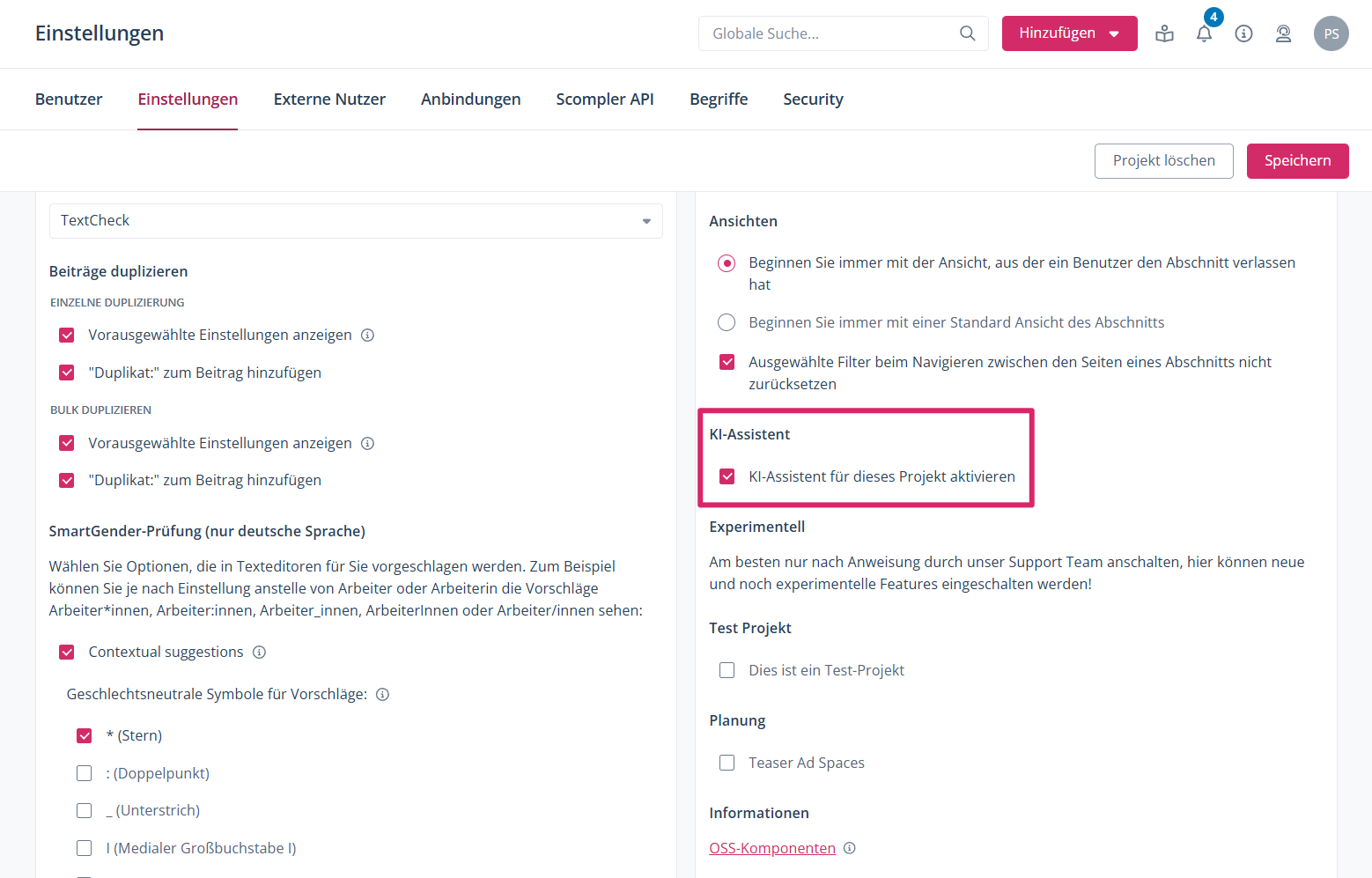Click the search magnifier icon
Screen dimensions: 1372x878
967,33
